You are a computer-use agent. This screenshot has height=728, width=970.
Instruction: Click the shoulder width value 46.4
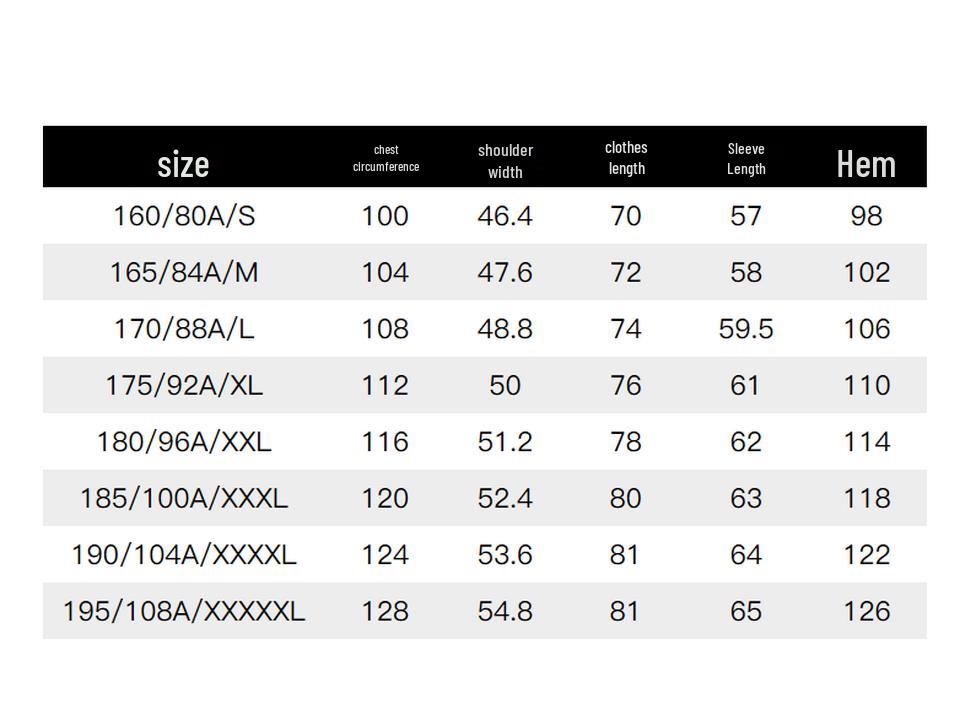pyautogui.click(x=505, y=216)
